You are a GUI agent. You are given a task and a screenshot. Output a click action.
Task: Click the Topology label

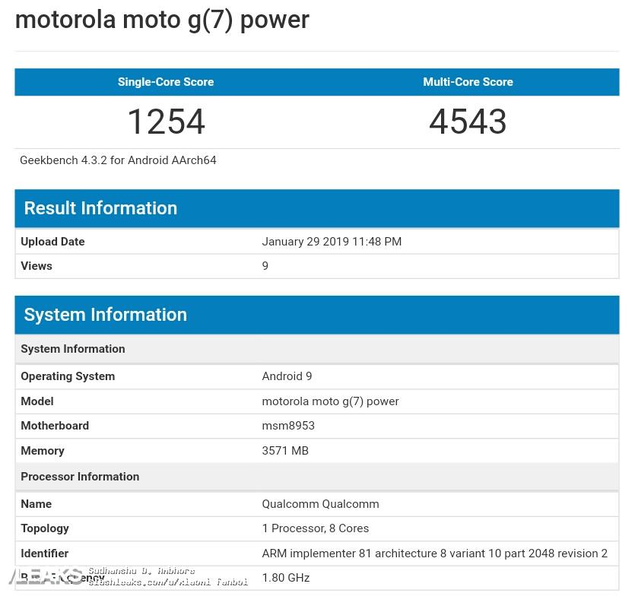pyautogui.click(x=45, y=529)
